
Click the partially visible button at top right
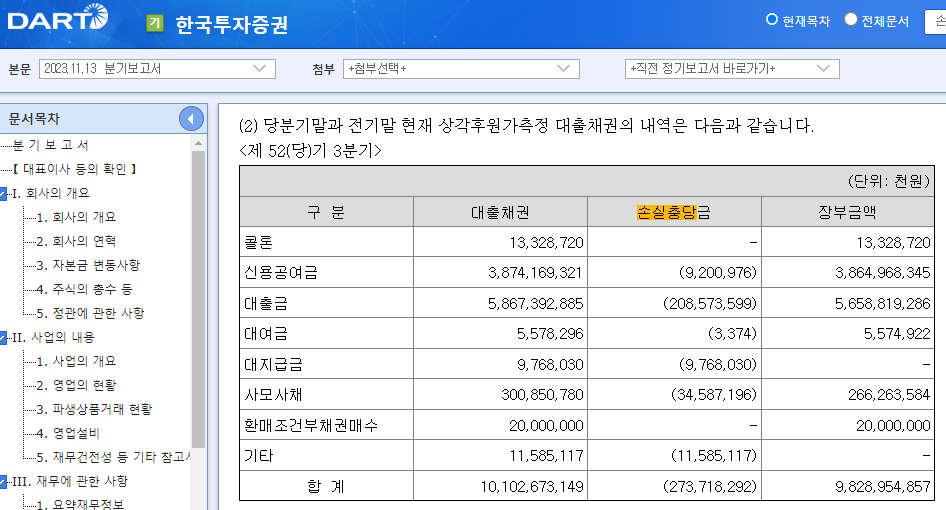(936, 22)
